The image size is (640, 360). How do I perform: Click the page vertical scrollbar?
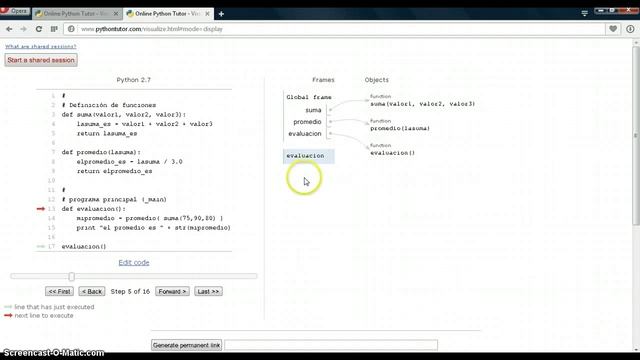pos(636,135)
